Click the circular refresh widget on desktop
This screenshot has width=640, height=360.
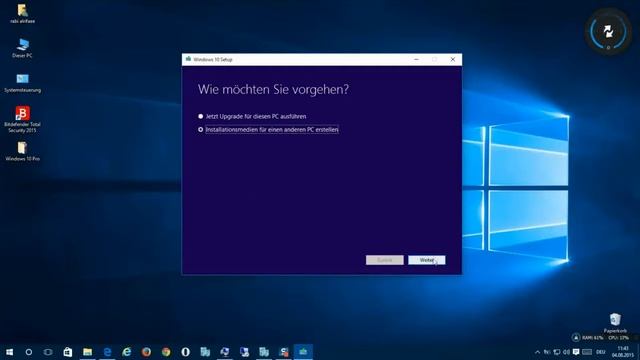[x=608, y=31]
